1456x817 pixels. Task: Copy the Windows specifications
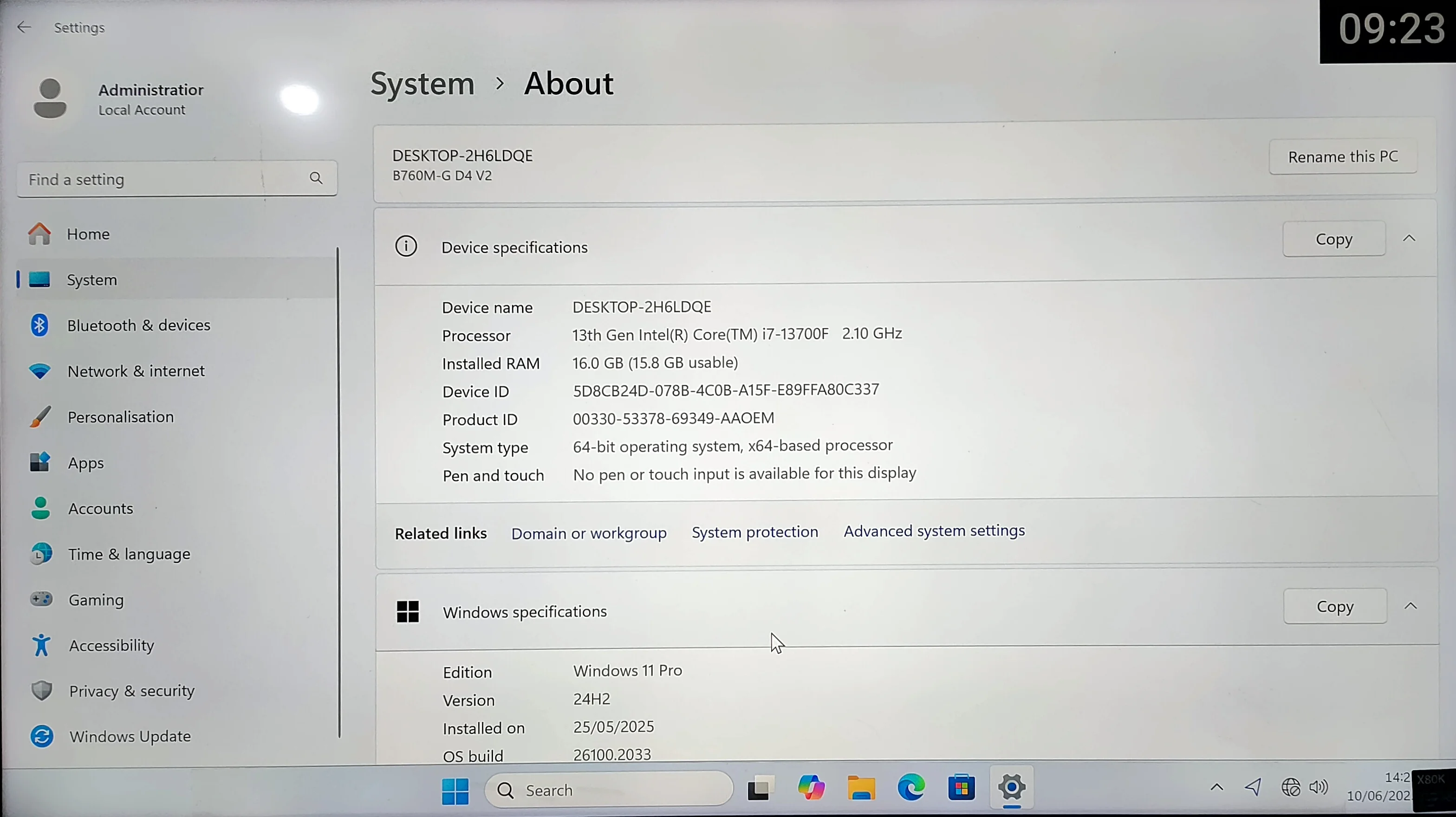1335,606
